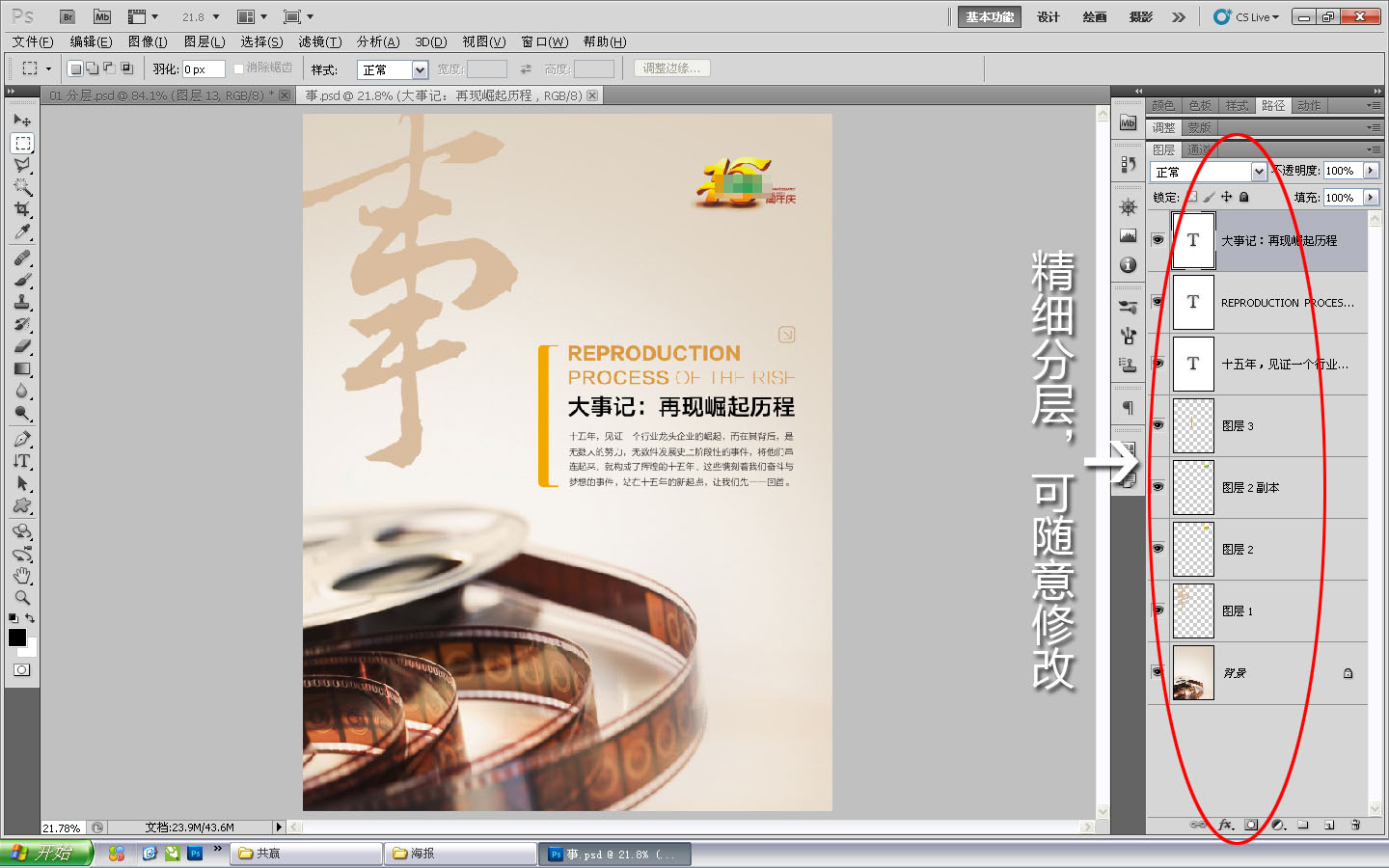
Task: Hide the 十五年，见证一个行业 layer
Action: click(x=1157, y=364)
